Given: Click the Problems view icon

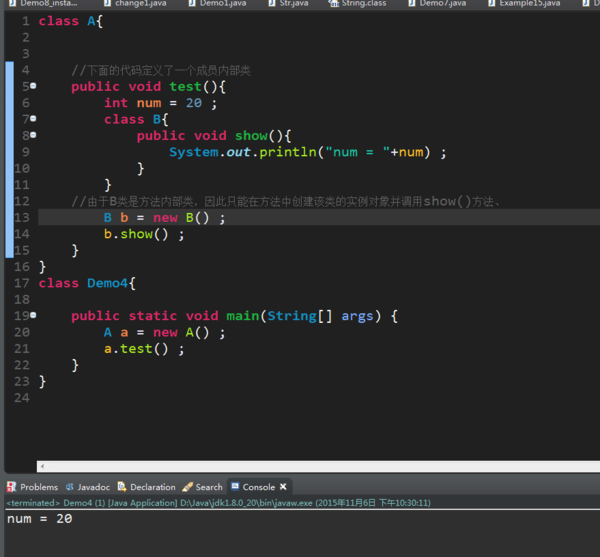Looking at the screenshot, I should coord(12,487).
